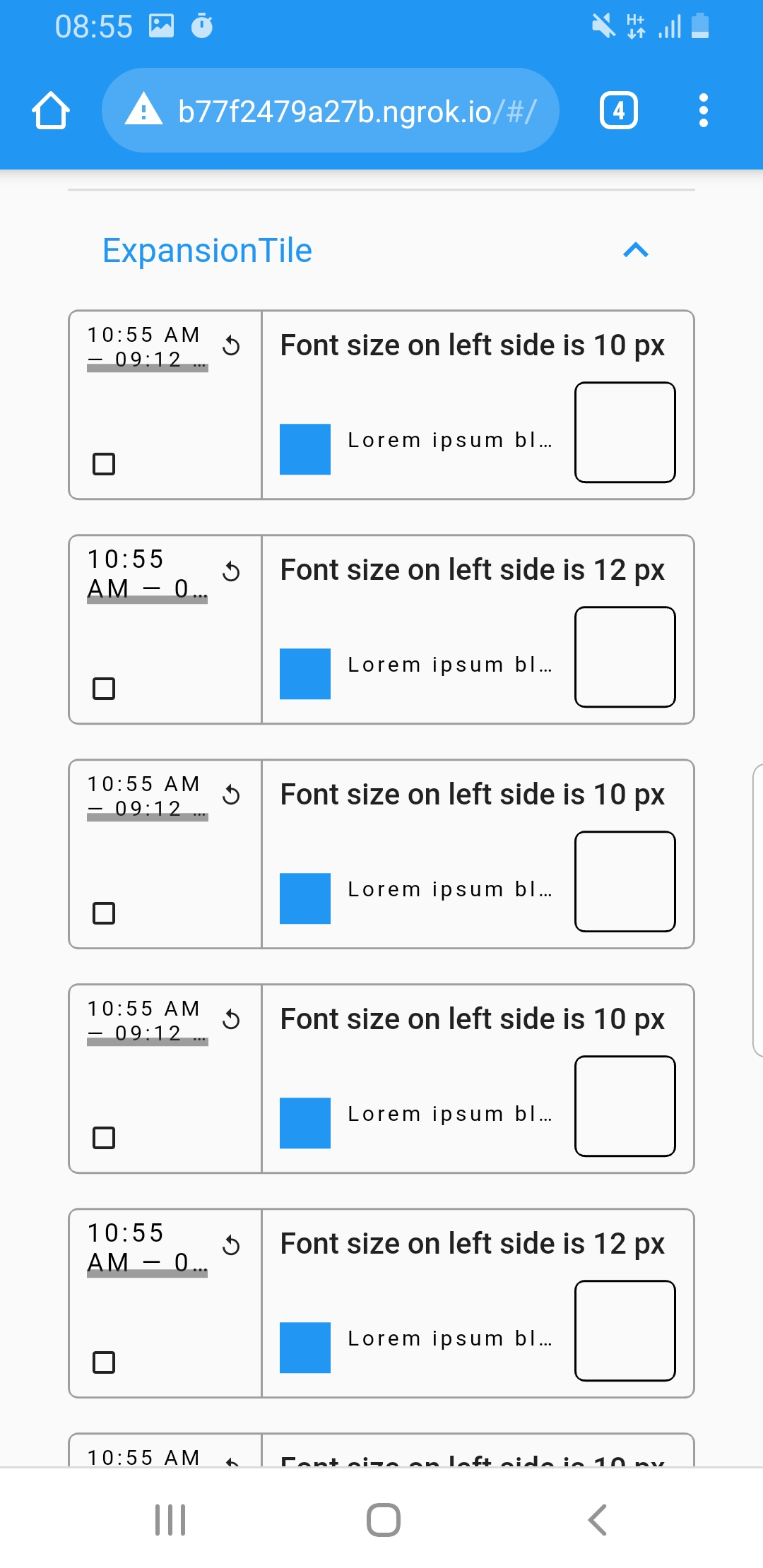This screenshot has height=1568, width=763.
Task: Toggle the checkbox in the second card
Action: (x=104, y=687)
